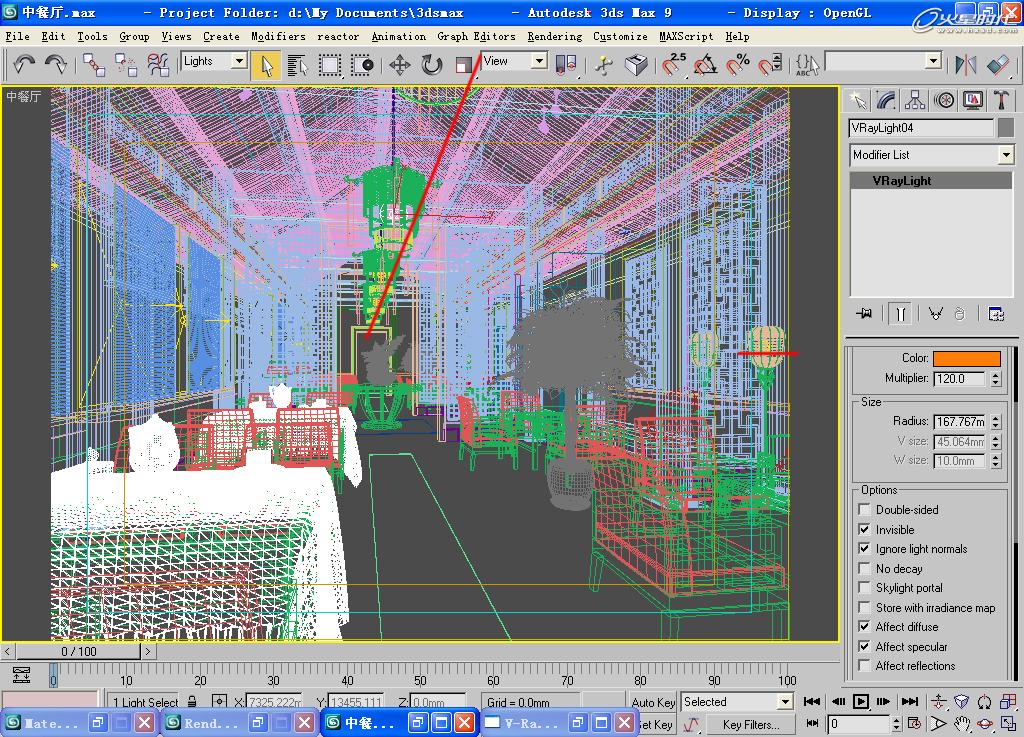Image resolution: width=1024 pixels, height=737 pixels.
Task: Adjust the Multiplier spinner arrows
Action: pos(995,379)
